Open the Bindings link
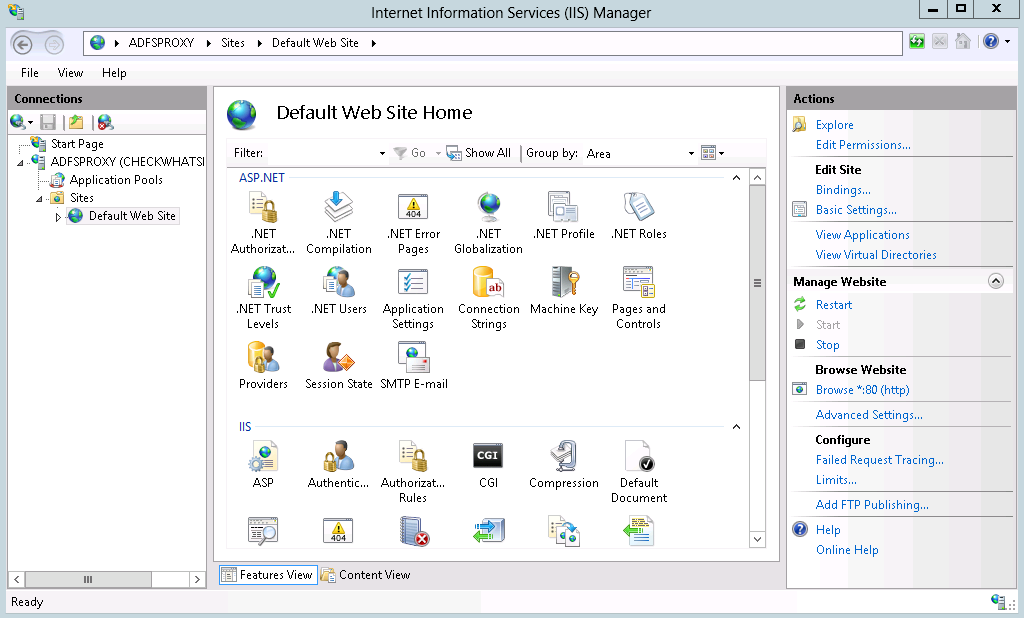This screenshot has height=618, width=1024. coord(842,190)
